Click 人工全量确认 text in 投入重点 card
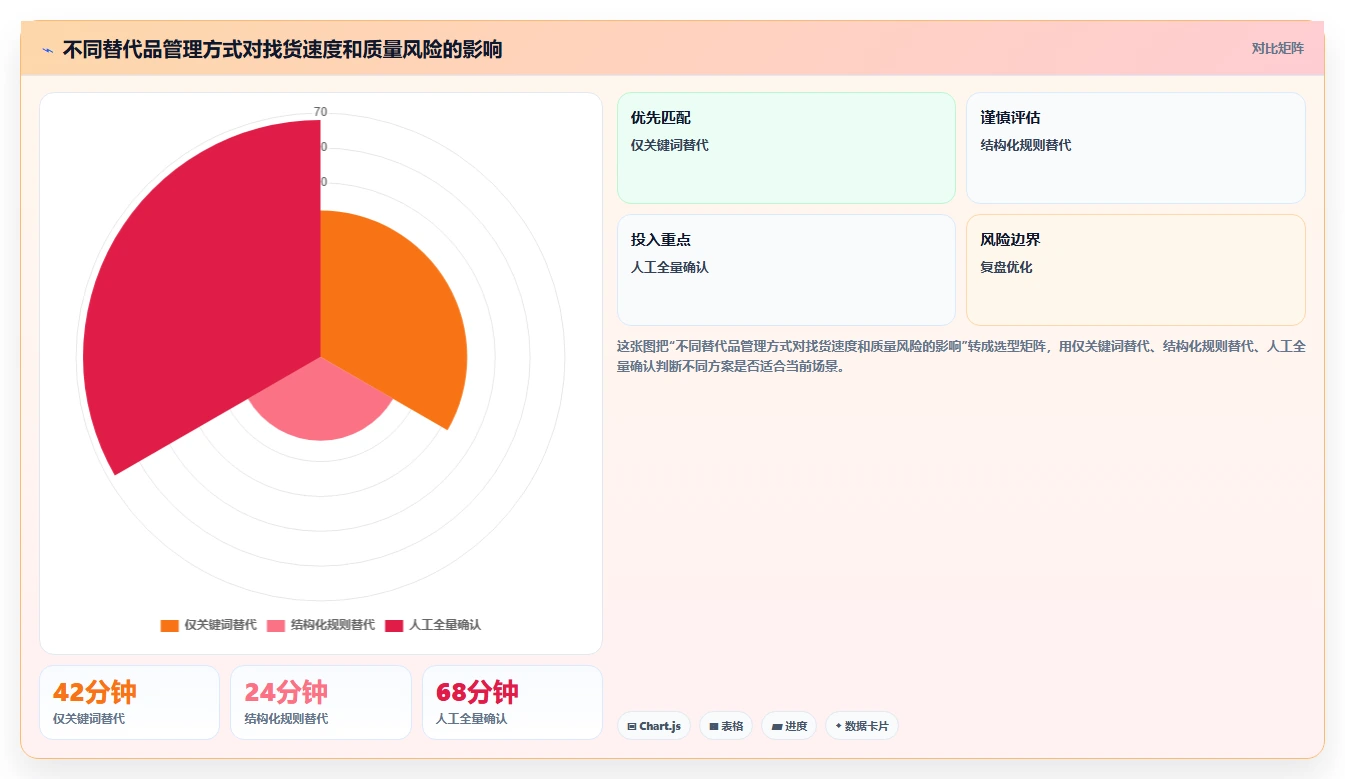The width and height of the screenshot is (1345, 779). click(669, 268)
